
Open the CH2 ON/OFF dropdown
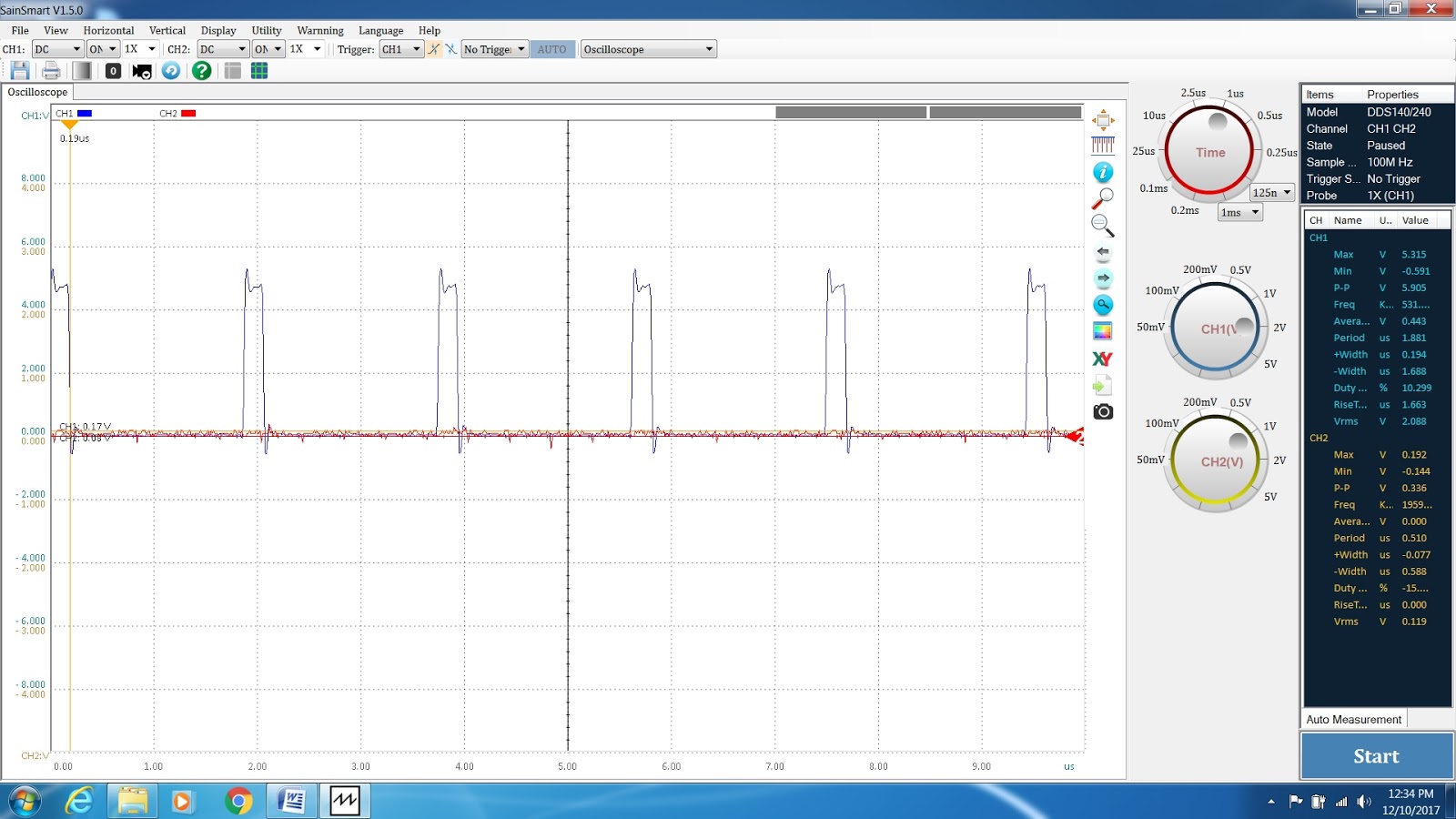268,49
